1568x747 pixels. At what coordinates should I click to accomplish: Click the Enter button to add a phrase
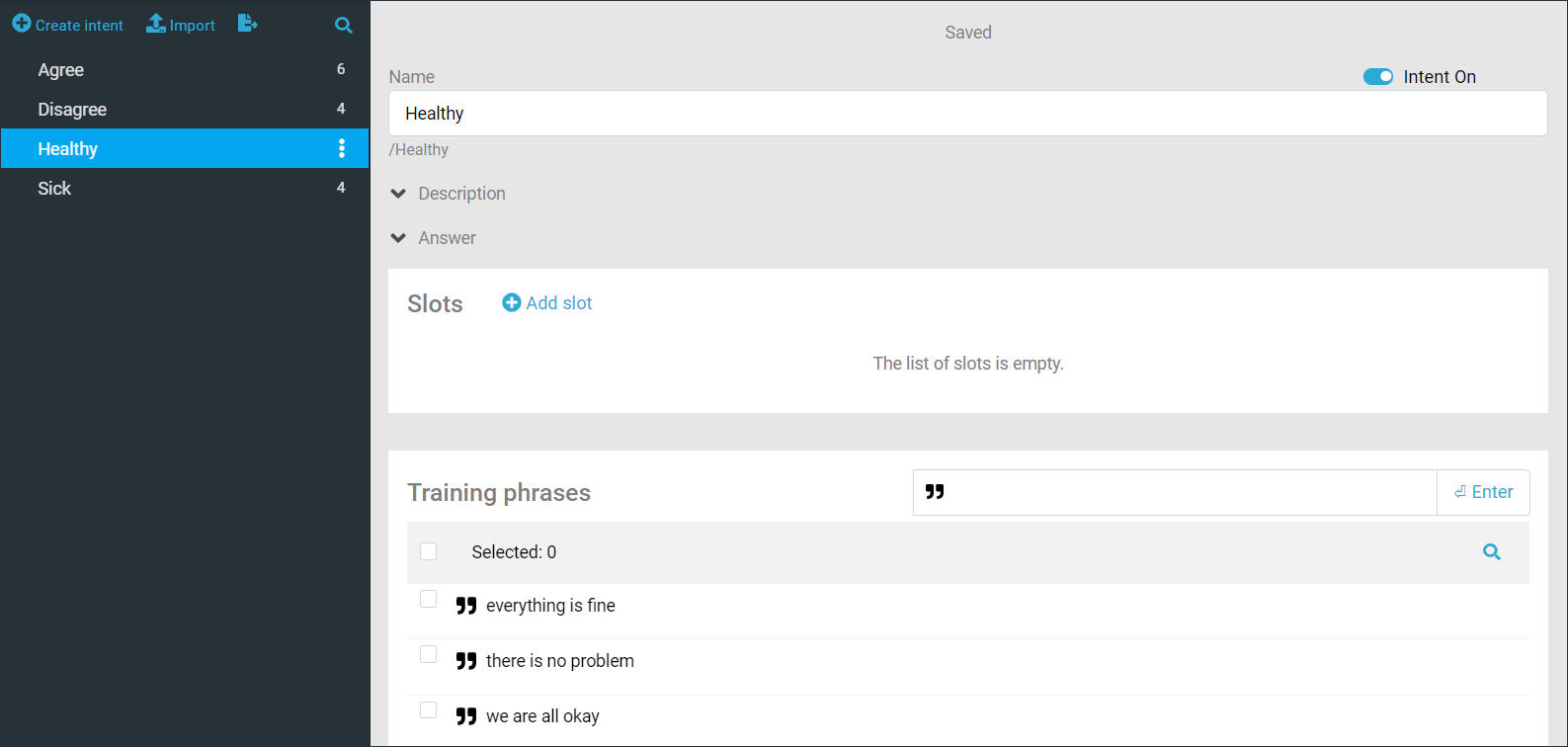1483,491
